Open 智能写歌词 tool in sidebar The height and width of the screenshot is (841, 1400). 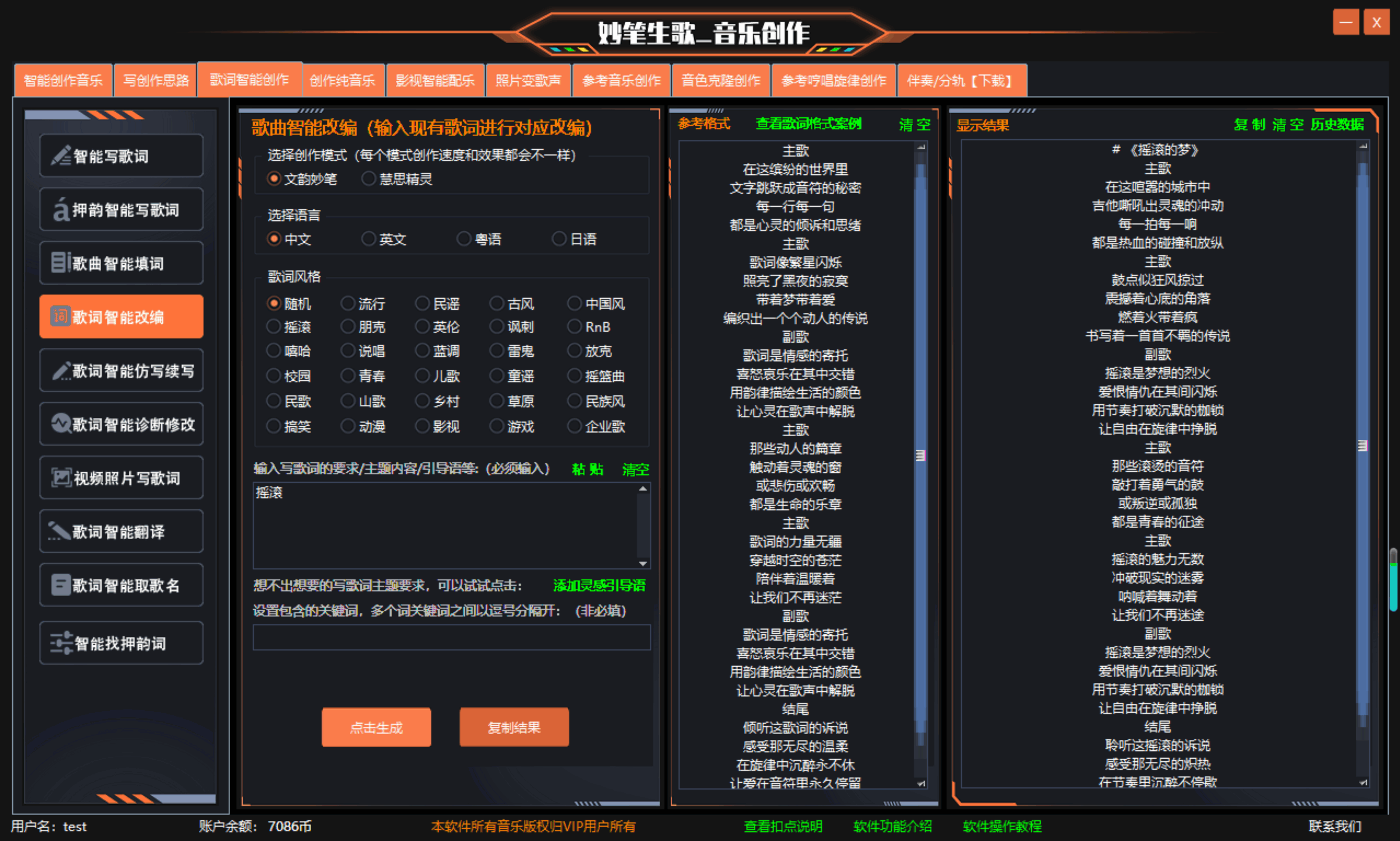click(121, 156)
